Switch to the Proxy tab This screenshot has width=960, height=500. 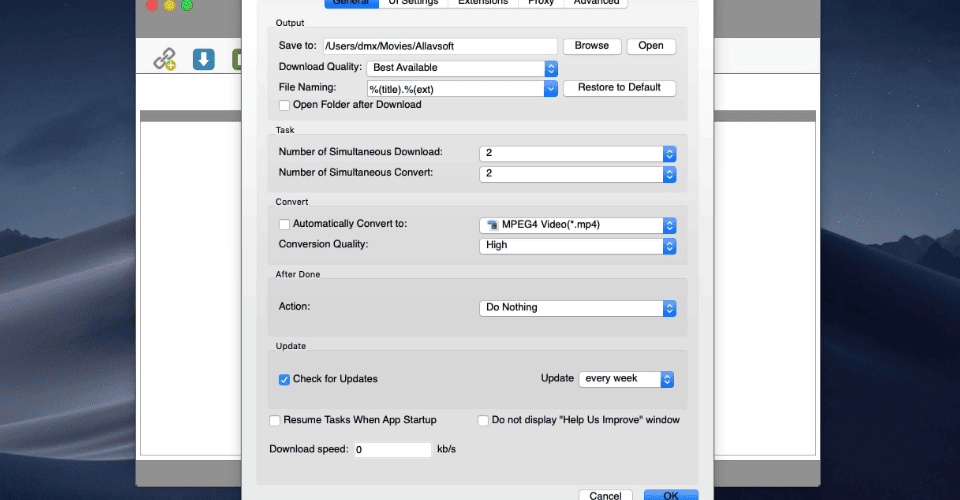(541, 3)
